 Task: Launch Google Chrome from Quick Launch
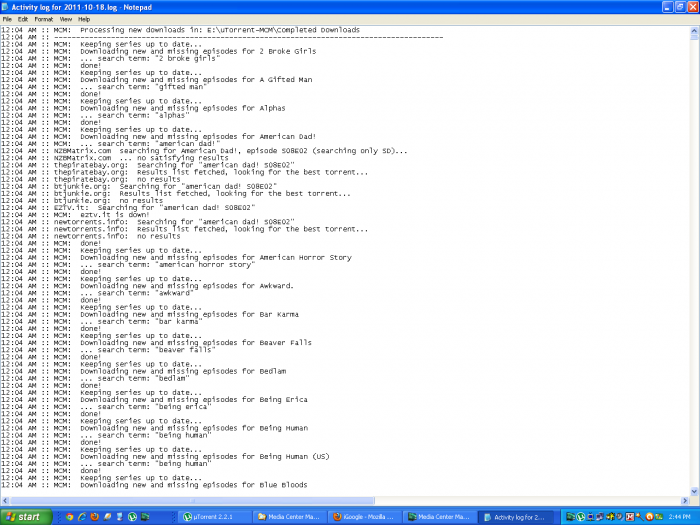click(x=70, y=517)
